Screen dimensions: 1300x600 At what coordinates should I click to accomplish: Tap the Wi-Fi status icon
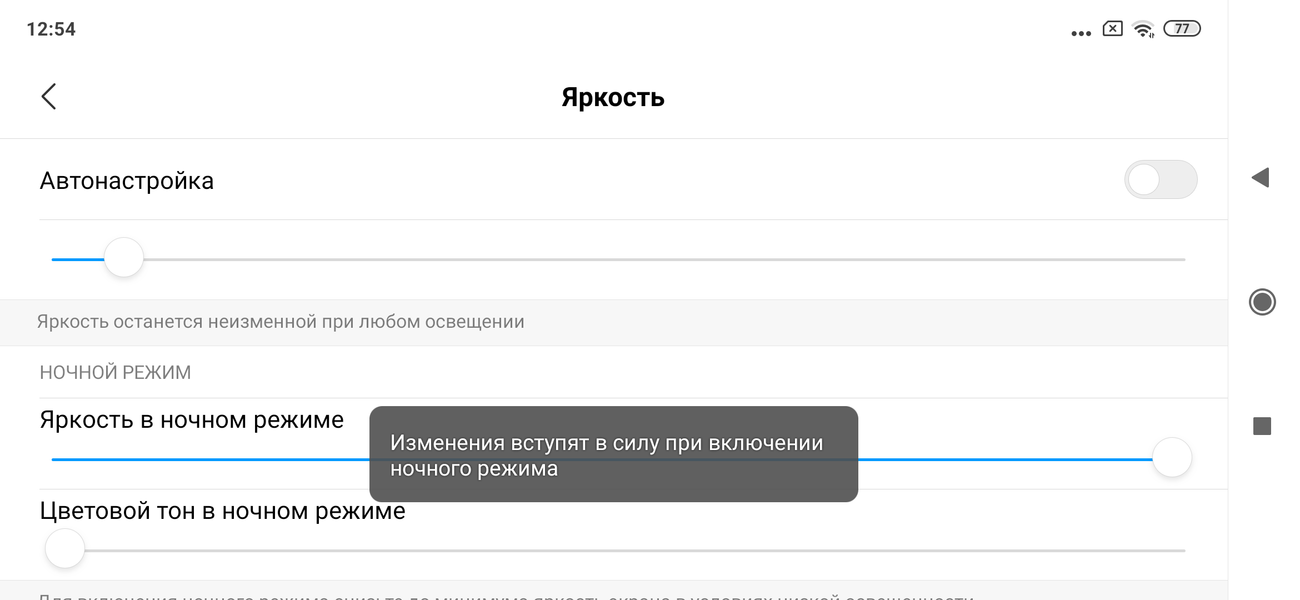(1143, 29)
